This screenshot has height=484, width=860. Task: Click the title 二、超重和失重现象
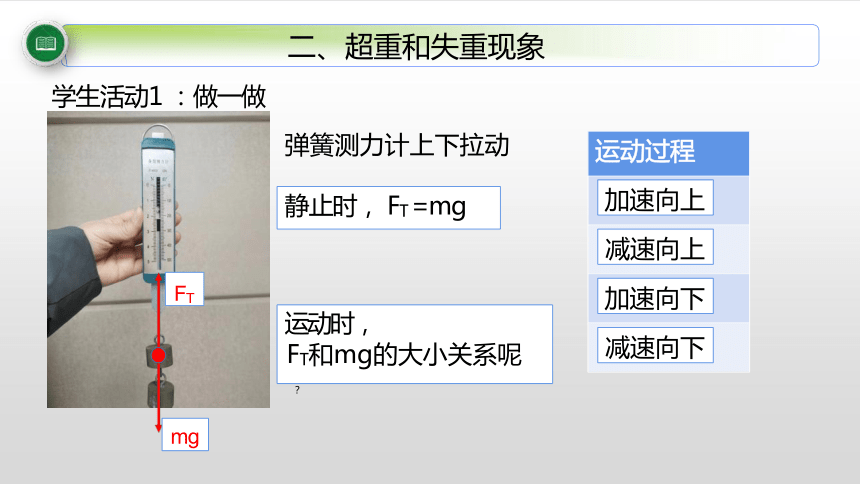click(415, 47)
